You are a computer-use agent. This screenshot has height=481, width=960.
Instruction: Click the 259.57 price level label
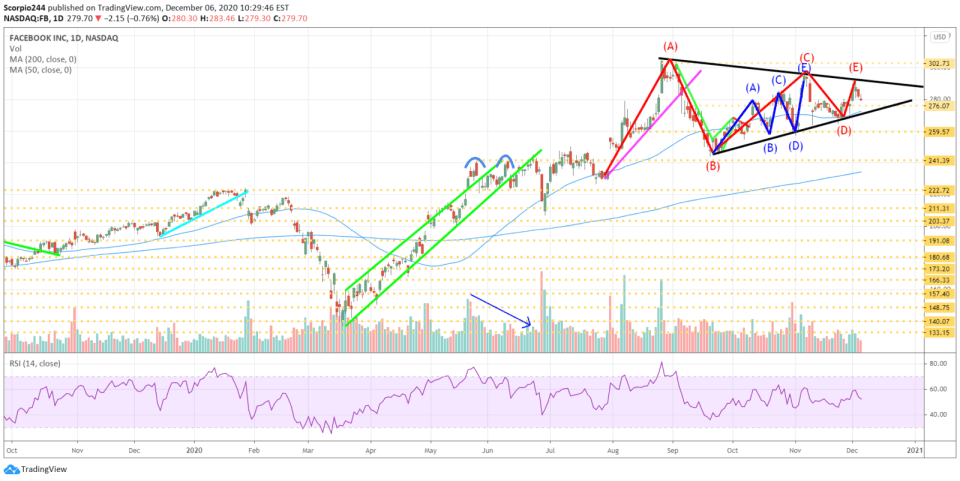[939, 132]
